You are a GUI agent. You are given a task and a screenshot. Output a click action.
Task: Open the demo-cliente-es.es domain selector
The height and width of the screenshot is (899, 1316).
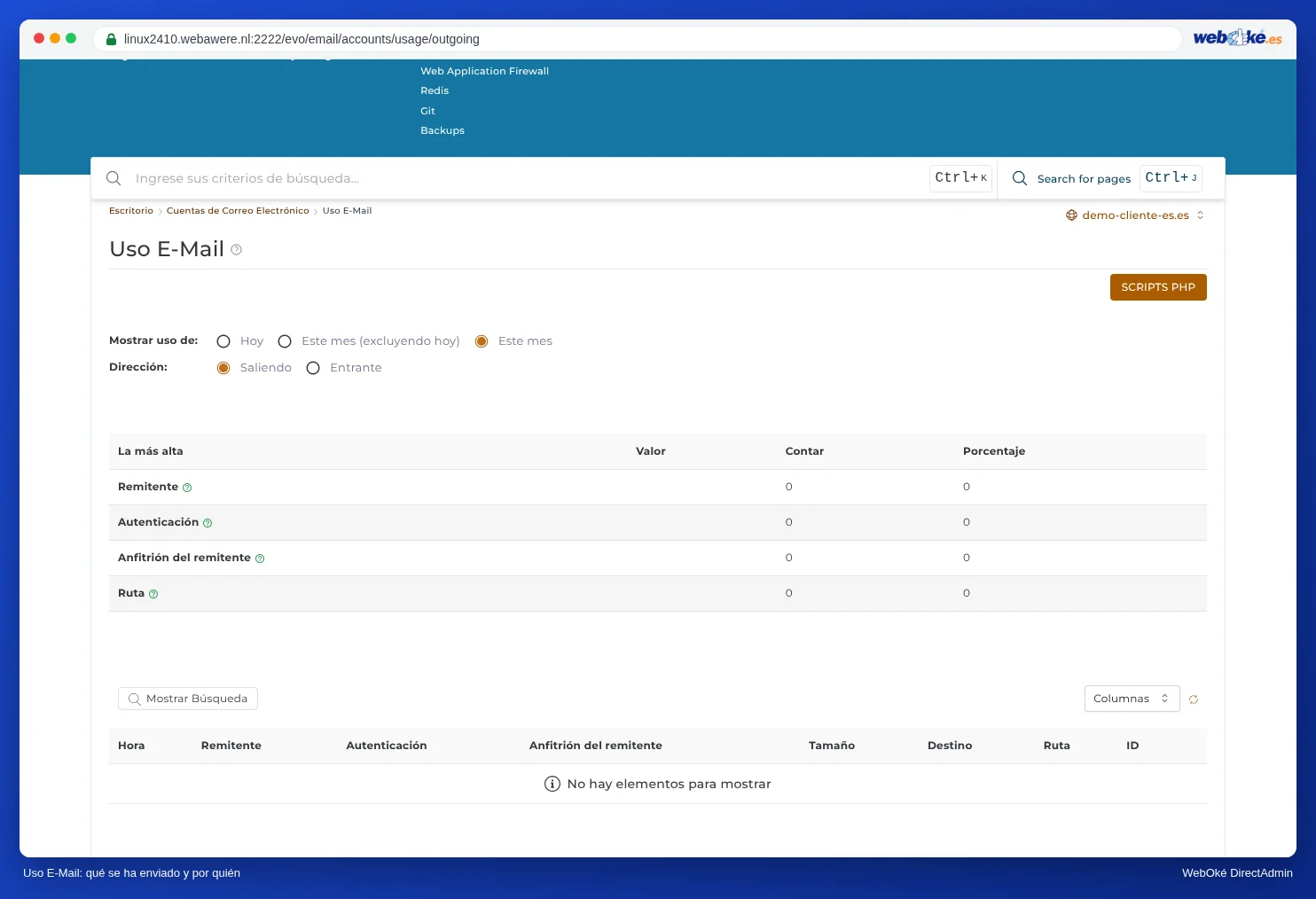[x=1135, y=215]
